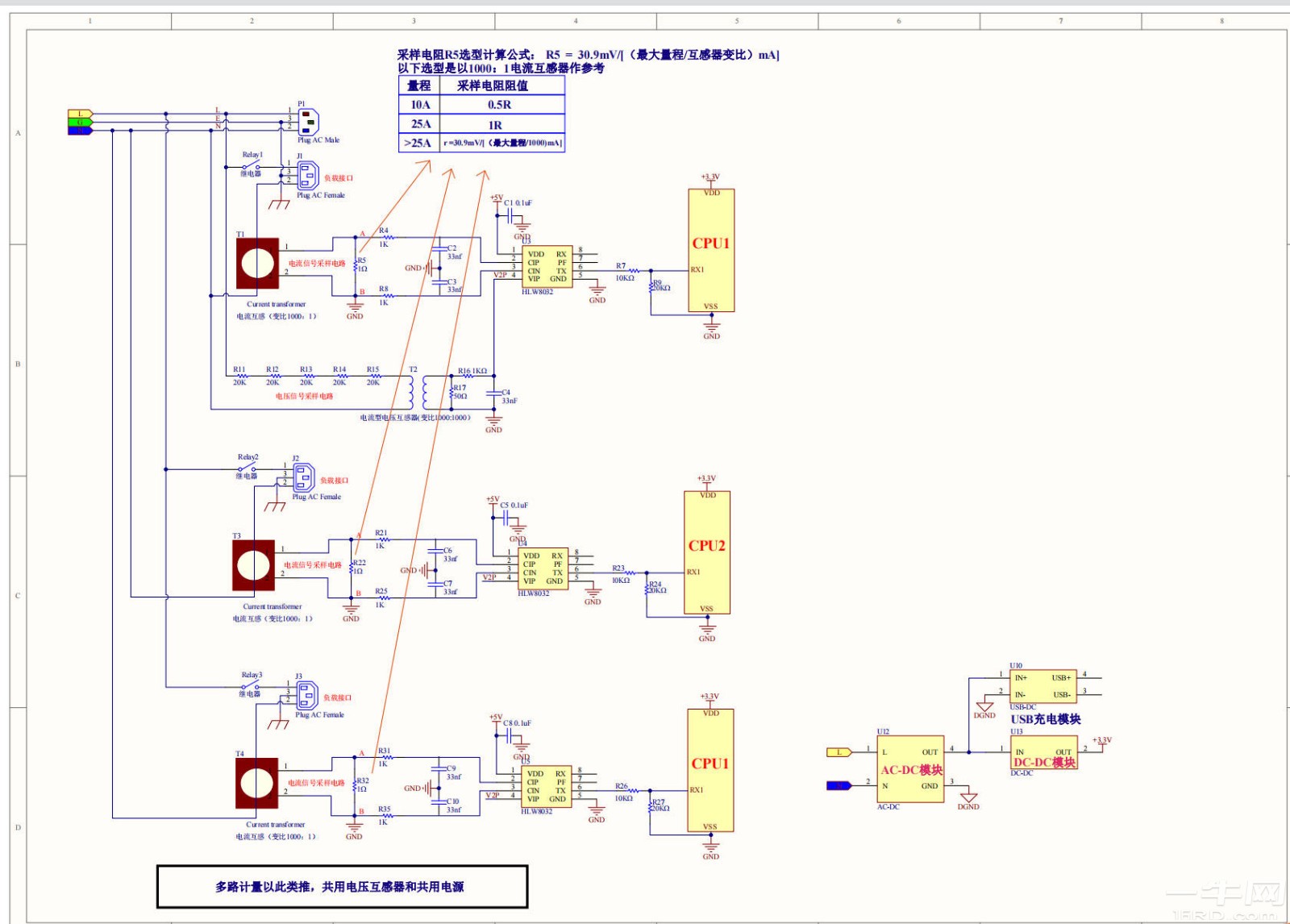This screenshot has width=1290, height=924.
Task: Click the Relay1 switch symbol
Action: (251, 167)
